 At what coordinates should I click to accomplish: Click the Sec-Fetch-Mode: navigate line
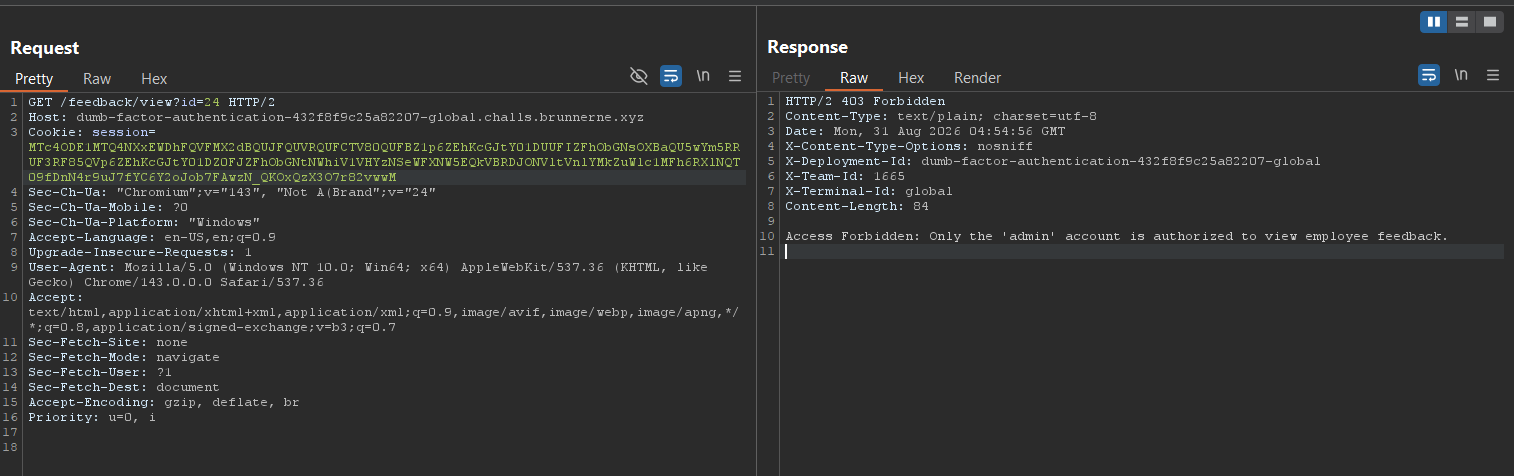(124, 357)
